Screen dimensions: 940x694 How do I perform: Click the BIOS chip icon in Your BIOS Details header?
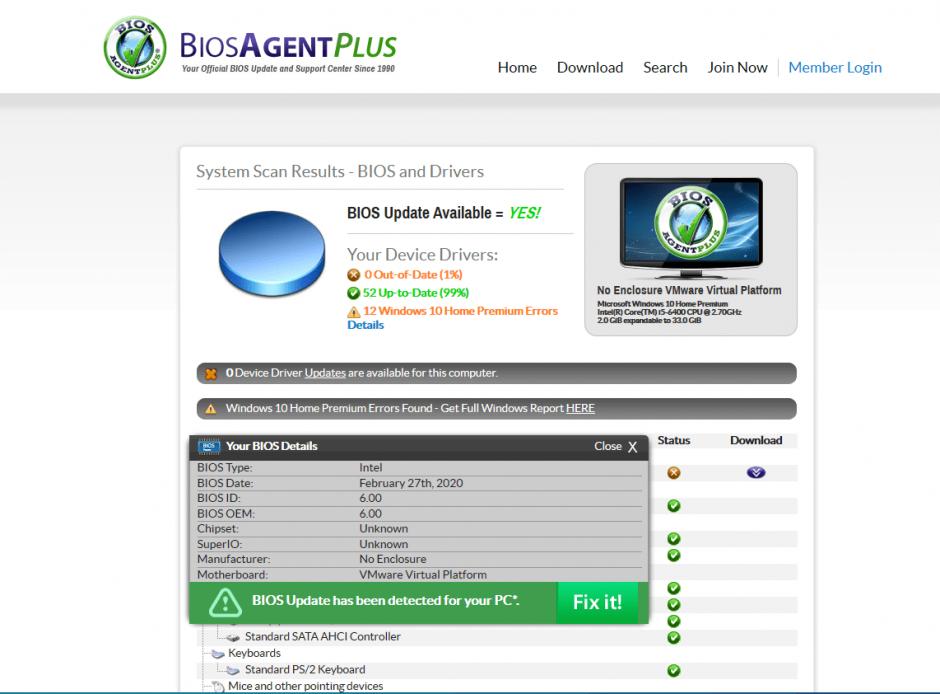(209, 446)
